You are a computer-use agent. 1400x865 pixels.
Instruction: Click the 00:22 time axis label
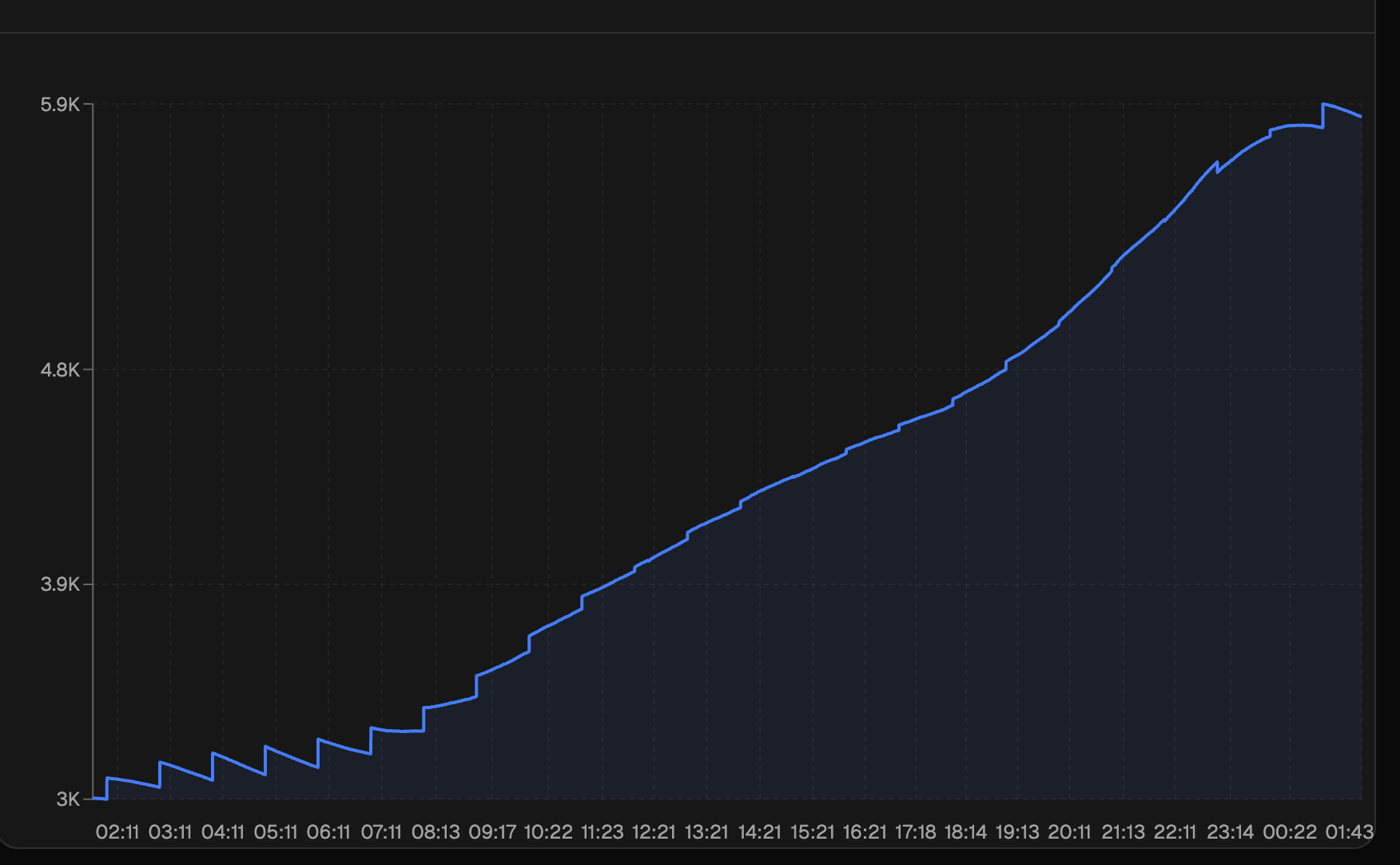(x=1290, y=832)
